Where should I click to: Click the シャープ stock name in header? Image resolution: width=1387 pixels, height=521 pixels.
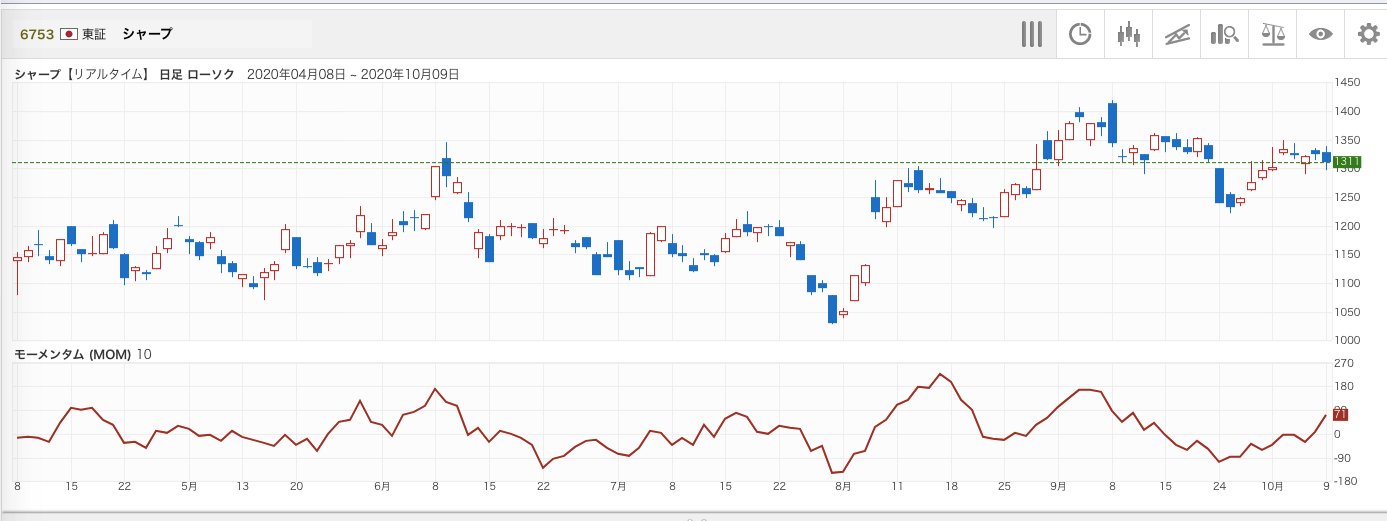(x=147, y=34)
